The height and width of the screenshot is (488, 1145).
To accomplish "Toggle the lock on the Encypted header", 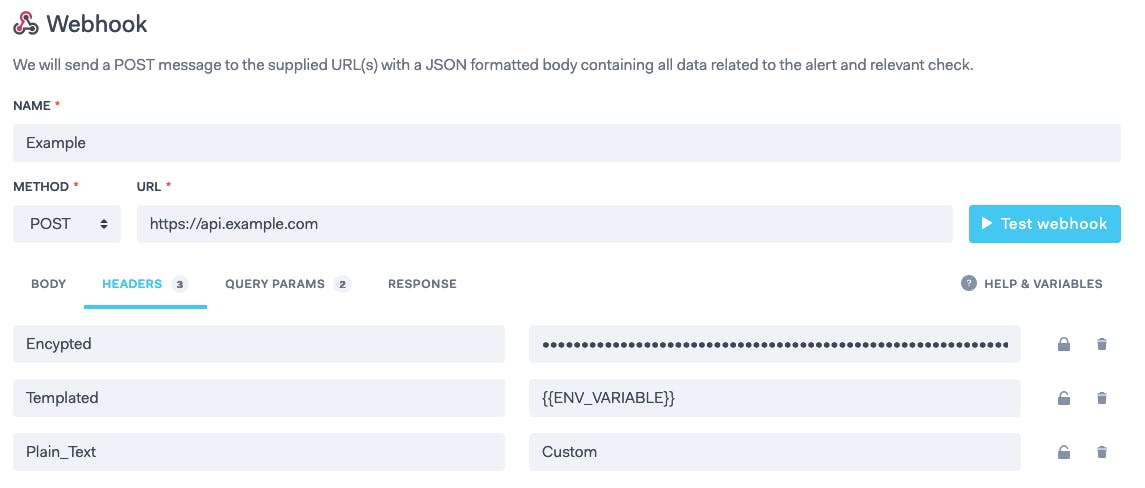I will coord(1064,344).
